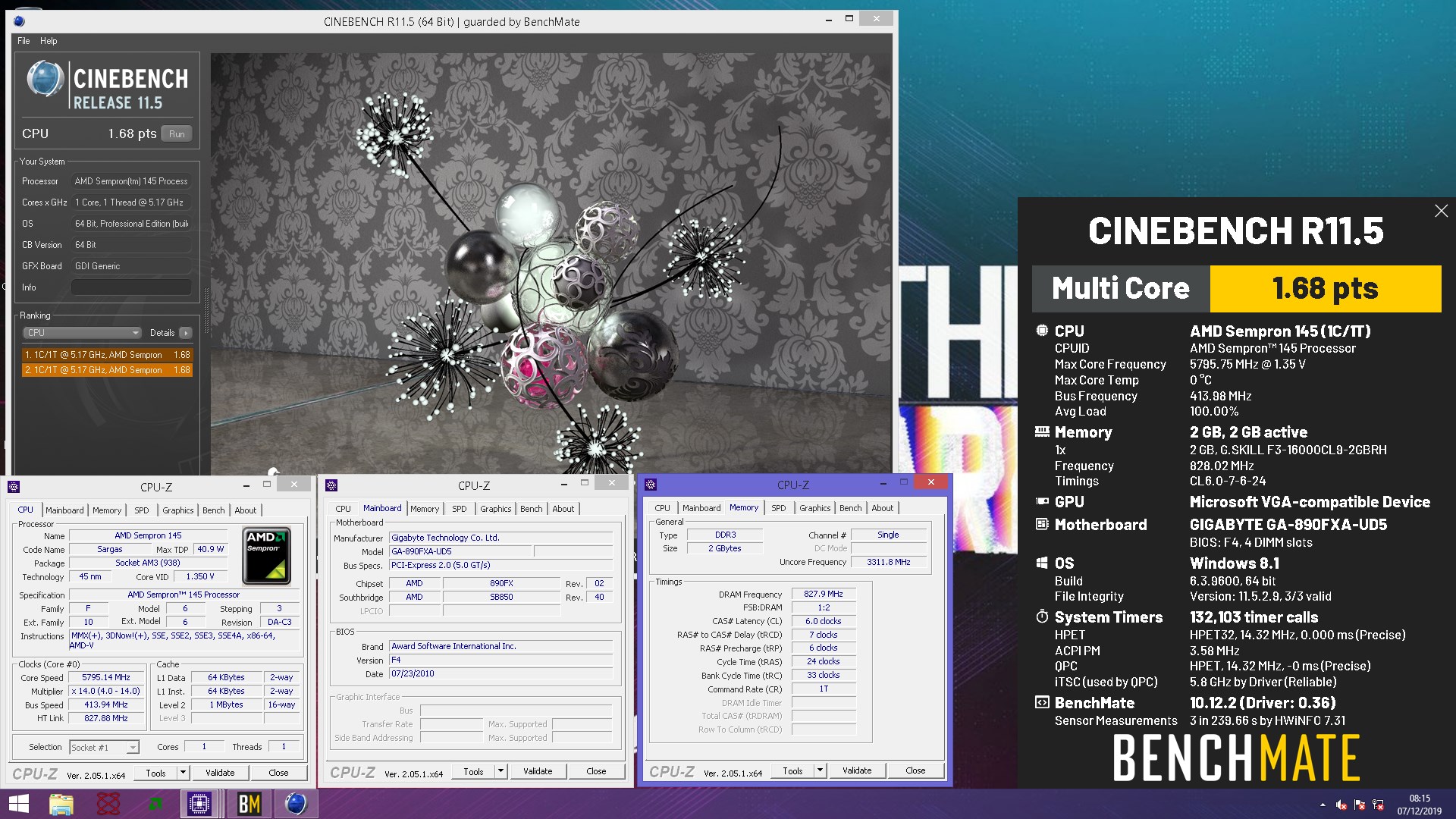This screenshot has height=819, width=1456.
Task: Switch to Cinebench taskbar icon
Action: coord(296,804)
